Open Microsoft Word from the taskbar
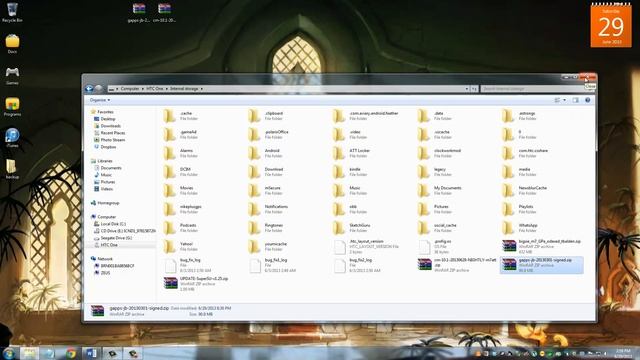This screenshot has height=360, width=640. pos(90,353)
